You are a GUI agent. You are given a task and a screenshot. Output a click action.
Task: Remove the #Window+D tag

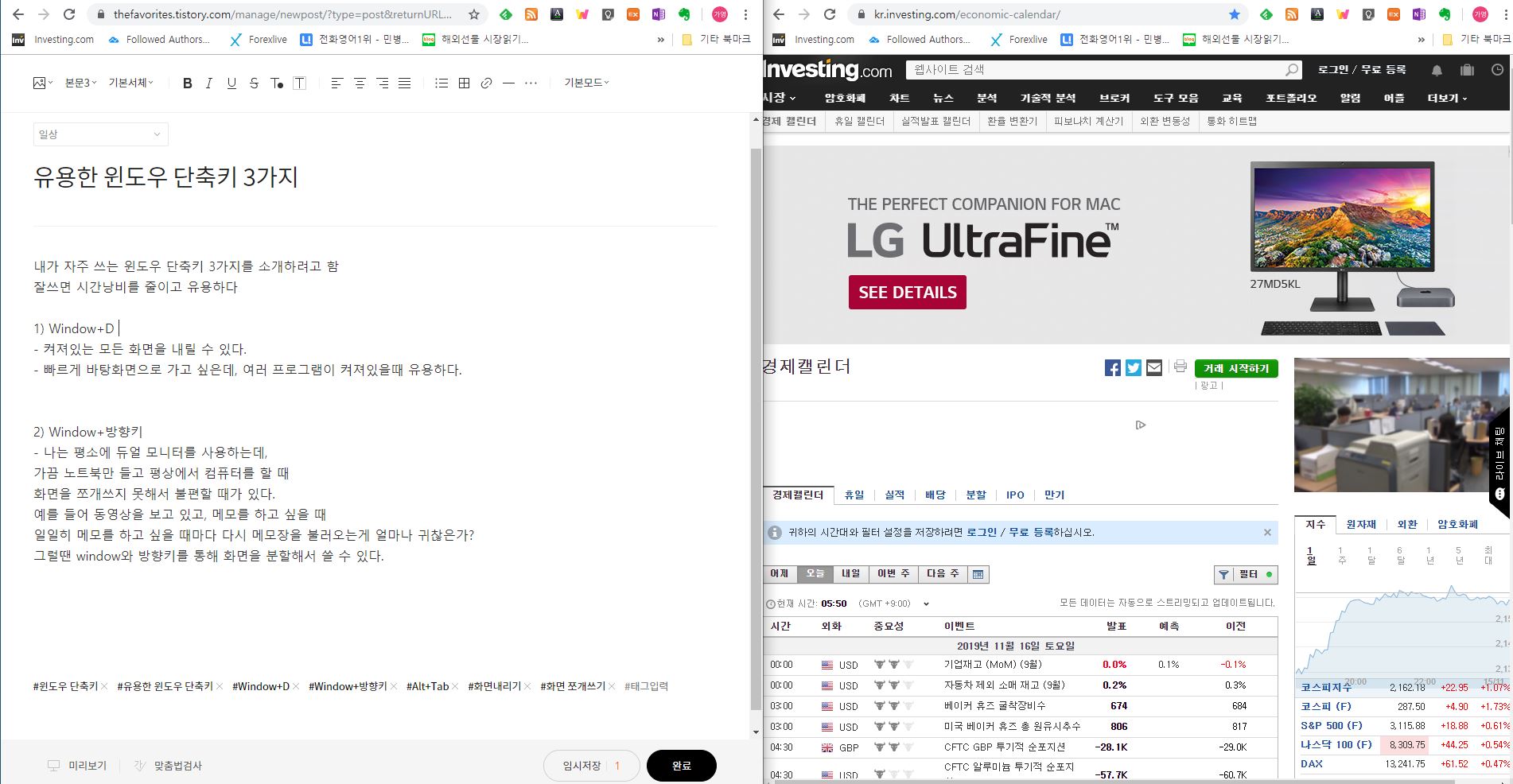[296, 686]
